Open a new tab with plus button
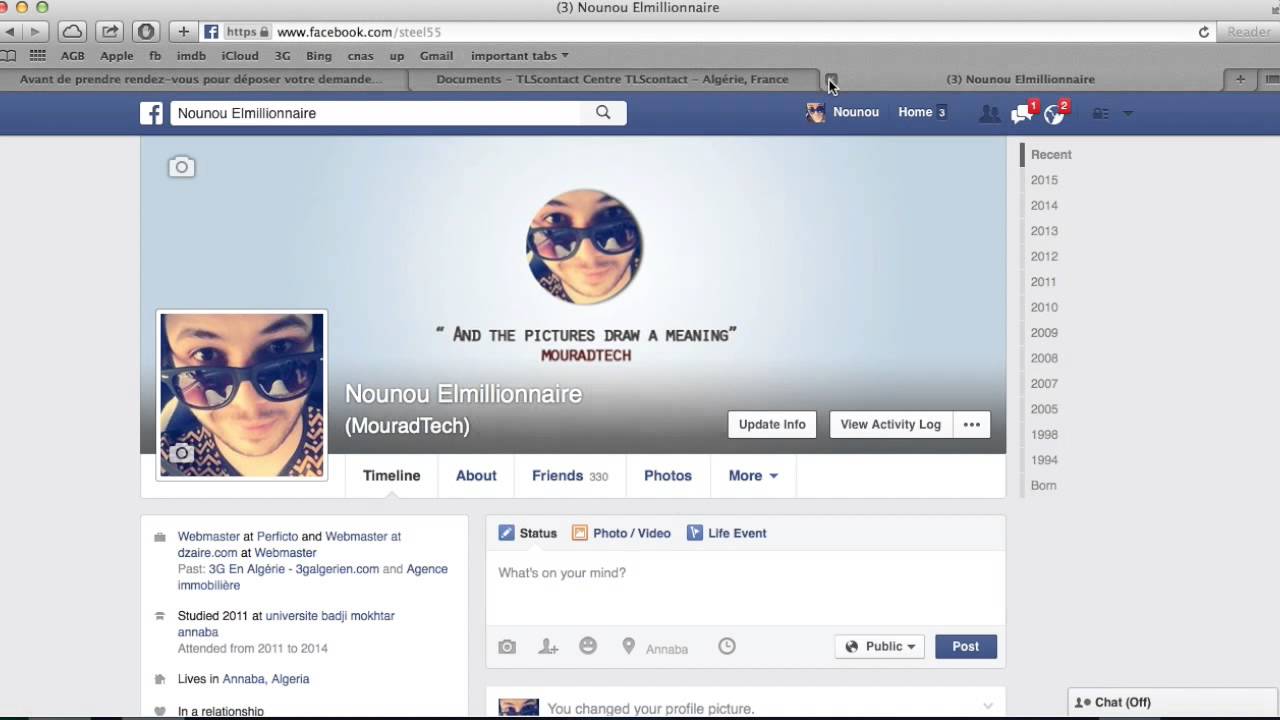This screenshot has height=720, width=1280. (1240, 79)
